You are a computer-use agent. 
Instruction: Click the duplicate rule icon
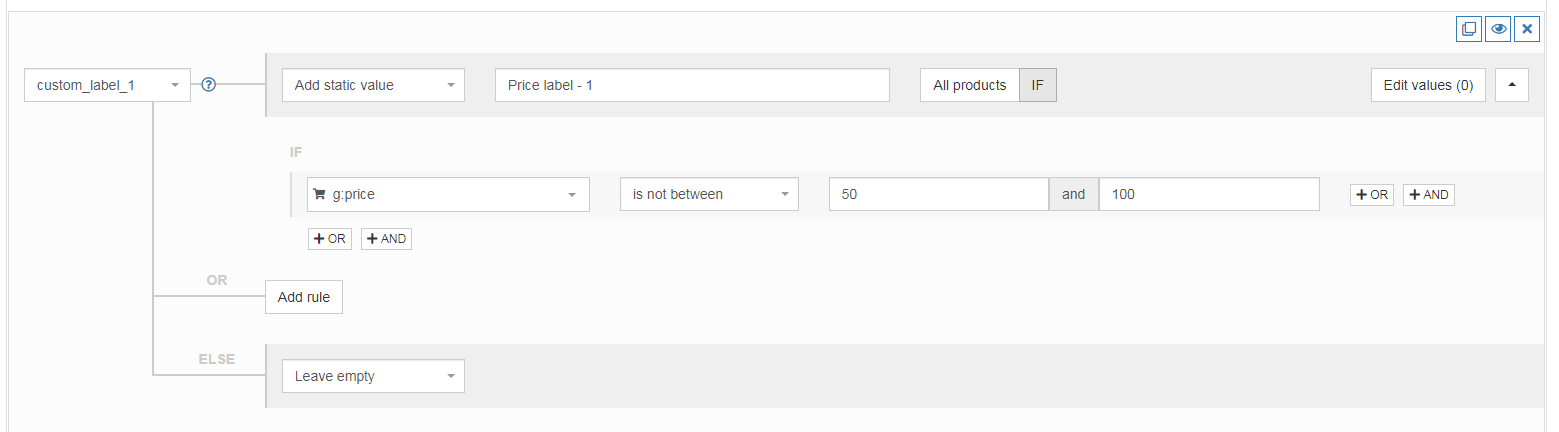pyautogui.click(x=1468, y=29)
